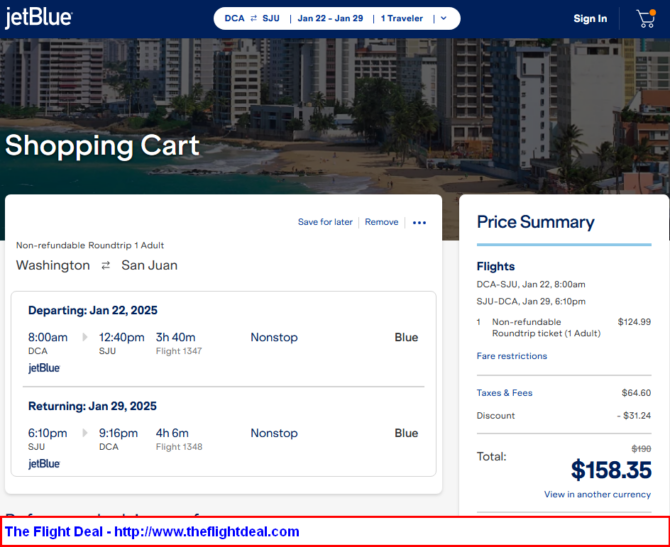Viewport: 670px width, 547px height.
Task: Click the 3h 40m duration text
Action: [176, 337]
